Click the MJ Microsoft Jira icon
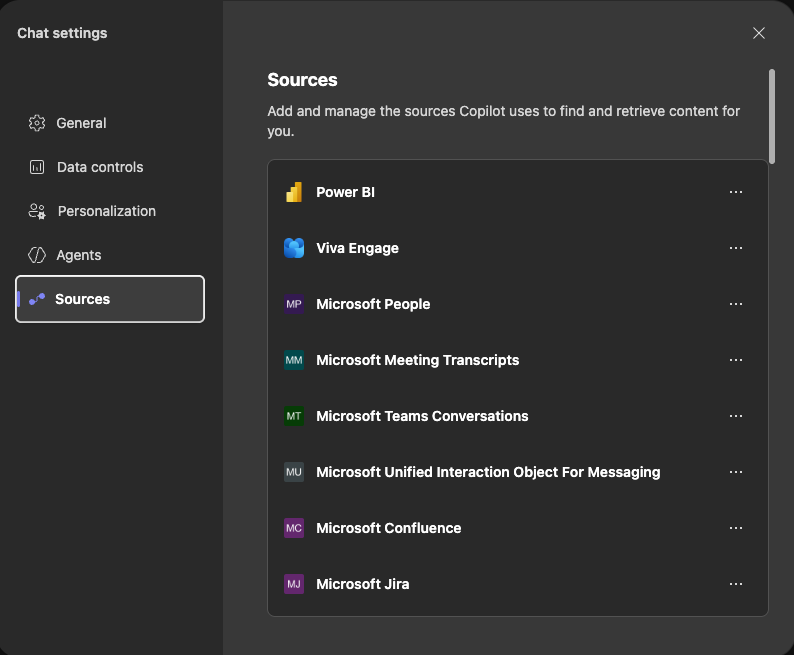794x655 pixels. pyautogui.click(x=294, y=584)
